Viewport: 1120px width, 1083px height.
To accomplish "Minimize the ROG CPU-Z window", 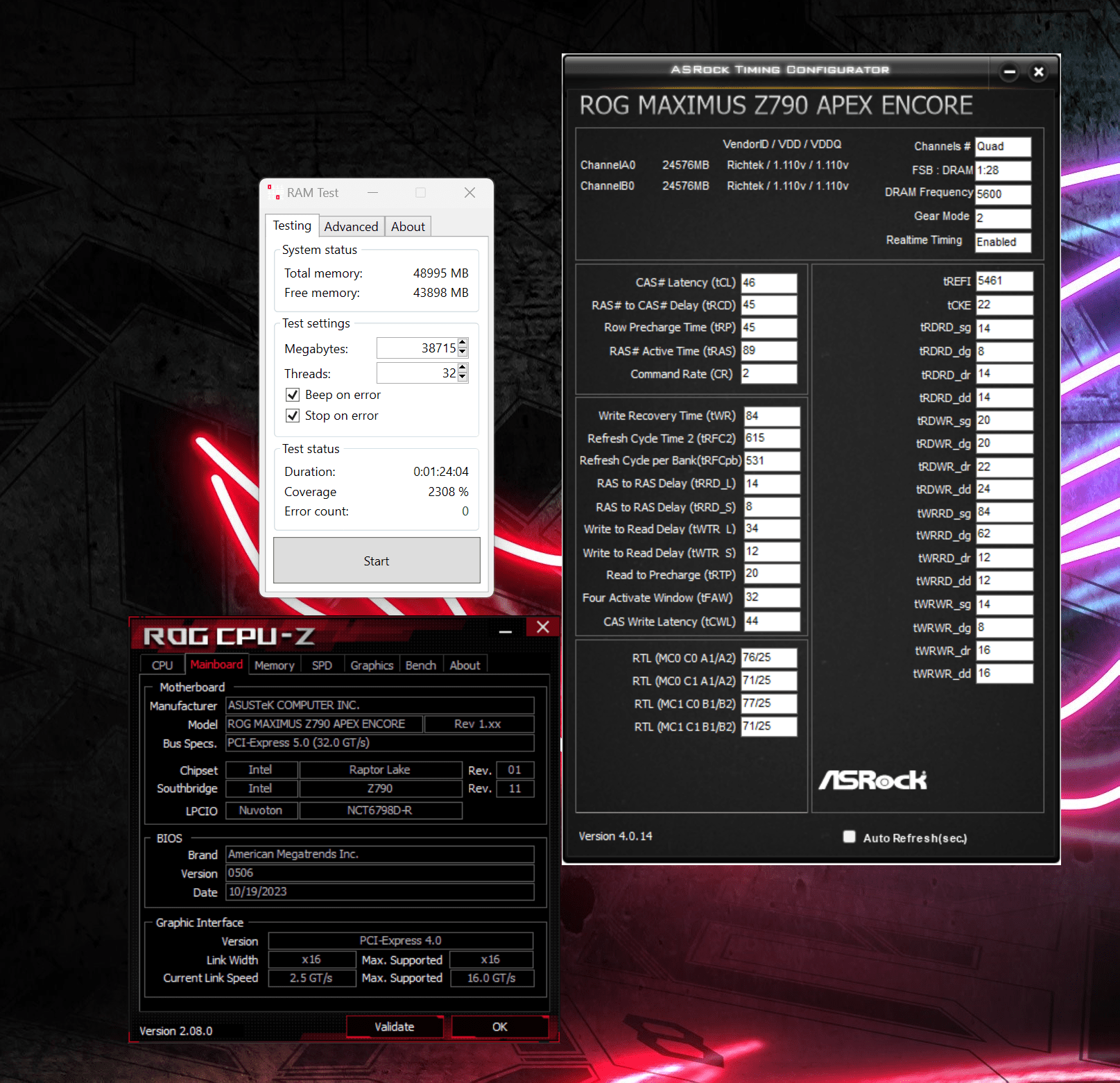I will tap(506, 631).
